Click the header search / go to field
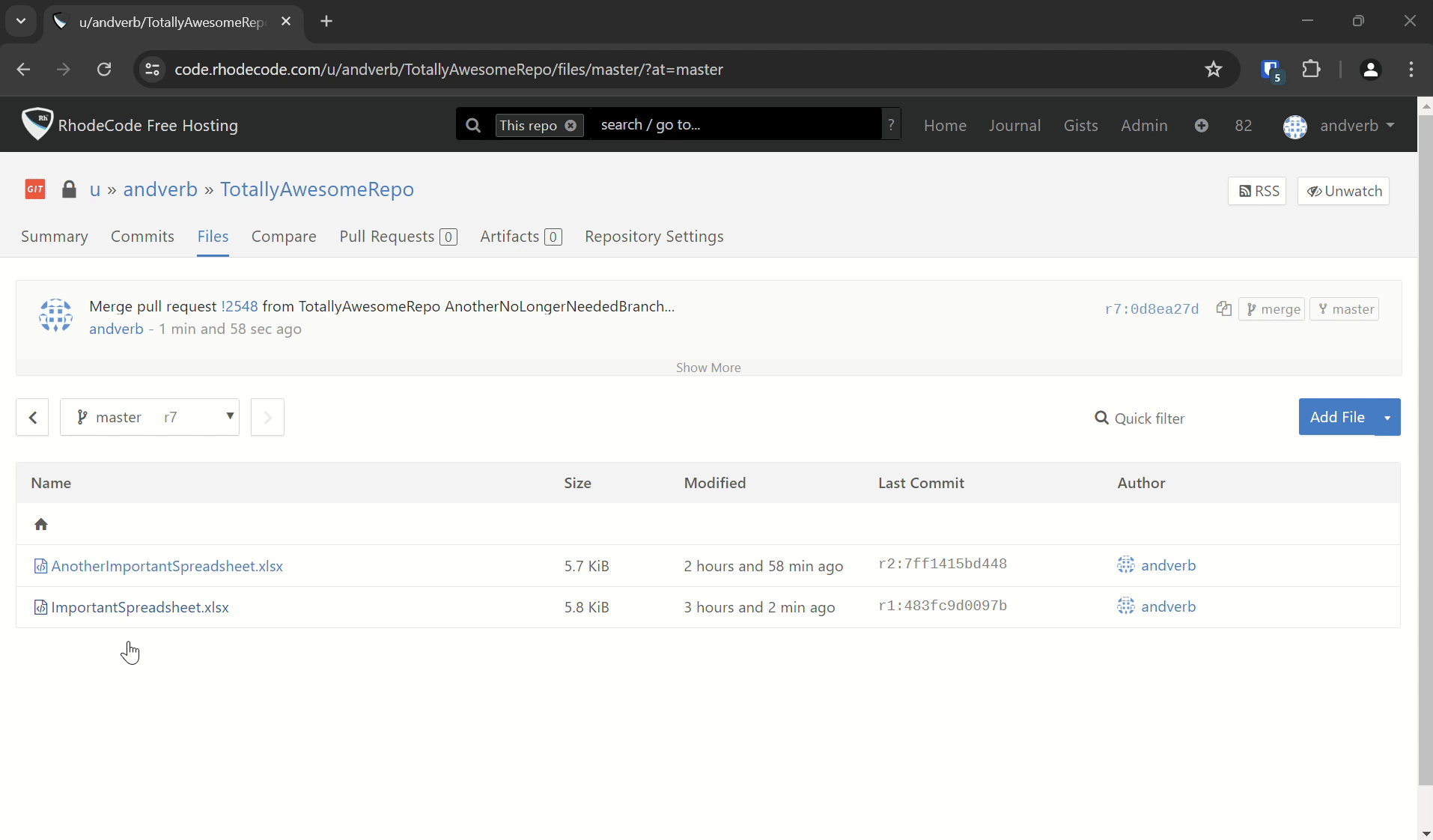Screen dimensions: 1433x840 click(737, 124)
